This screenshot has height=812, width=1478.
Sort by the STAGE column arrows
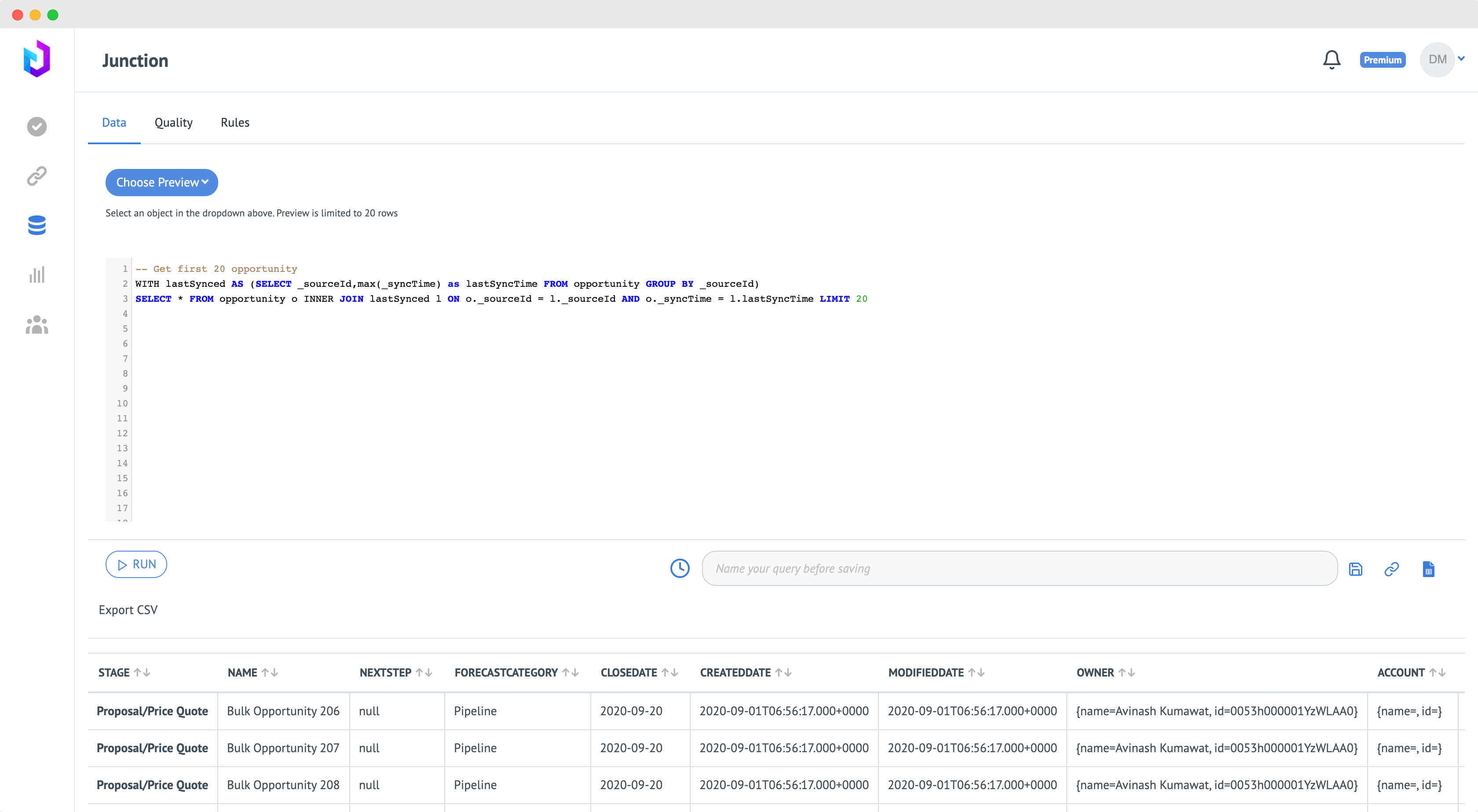[x=142, y=672]
